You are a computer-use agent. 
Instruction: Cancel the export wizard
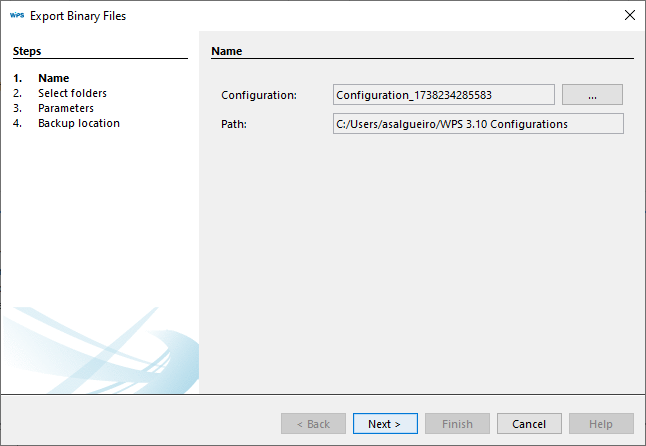tap(529, 424)
